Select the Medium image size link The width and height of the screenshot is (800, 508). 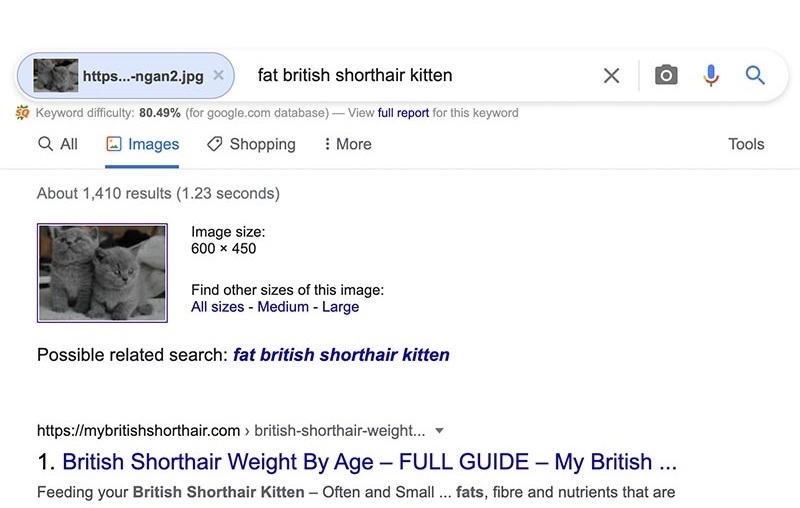click(x=283, y=307)
